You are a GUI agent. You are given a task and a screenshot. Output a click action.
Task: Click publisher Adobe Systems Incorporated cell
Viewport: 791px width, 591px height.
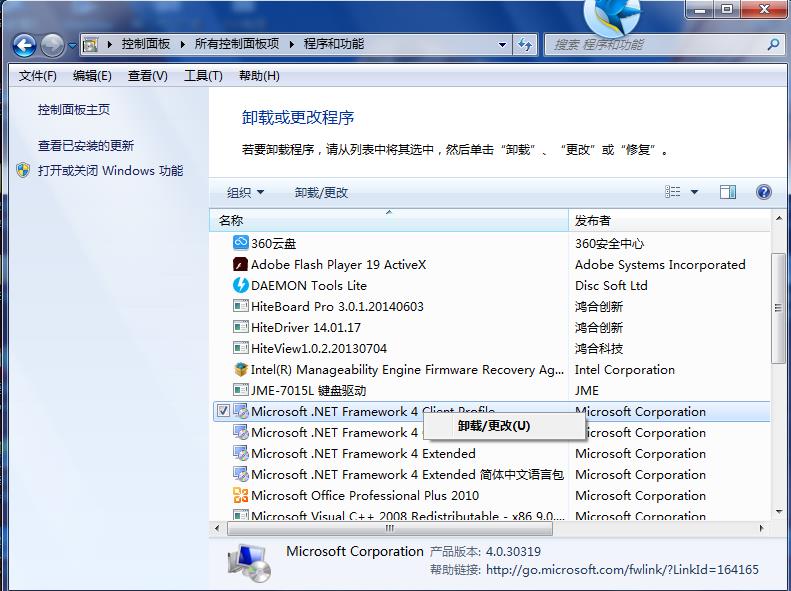click(660, 264)
